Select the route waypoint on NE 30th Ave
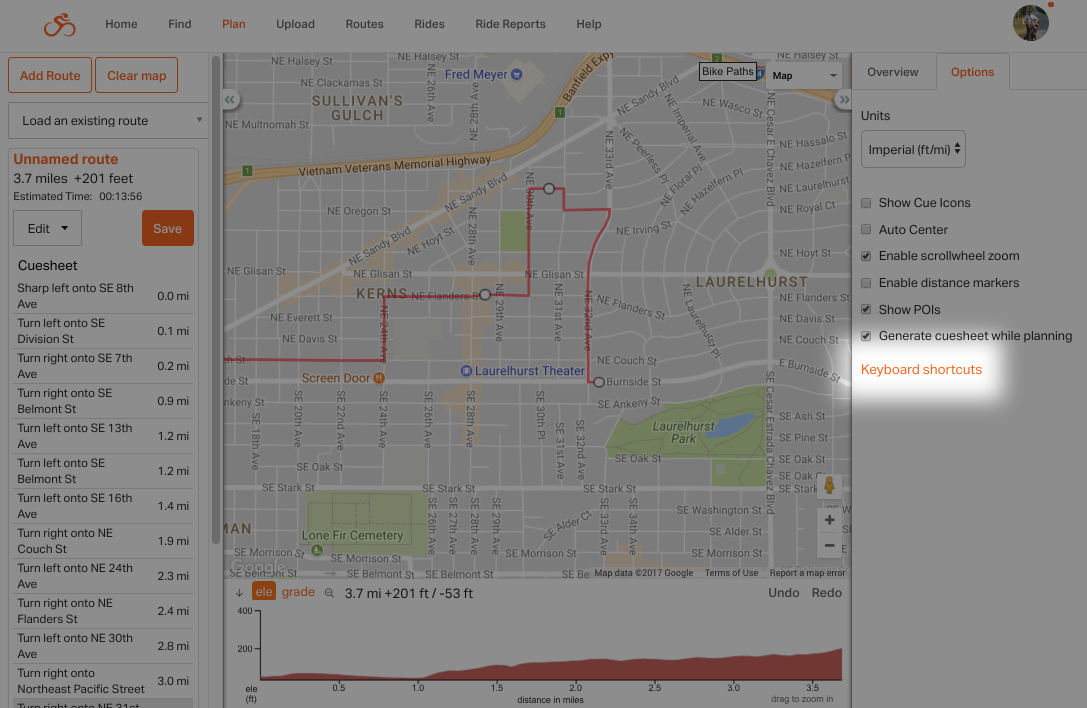This screenshot has width=1087, height=708. pyautogui.click(x=549, y=189)
